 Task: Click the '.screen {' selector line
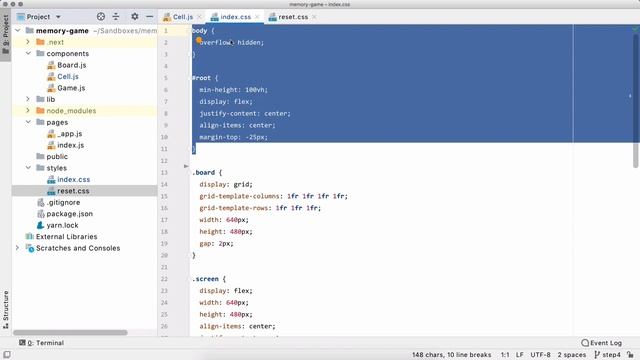(x=209, y=279)
